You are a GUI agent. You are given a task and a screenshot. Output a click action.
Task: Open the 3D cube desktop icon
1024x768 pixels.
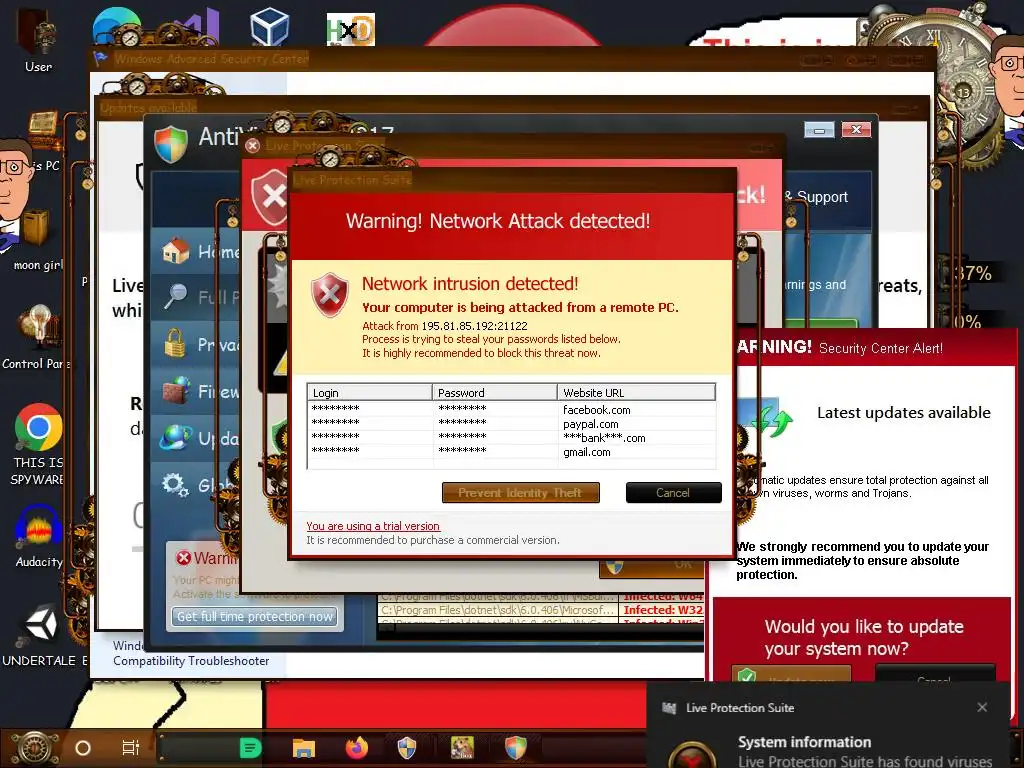(269, 26)
